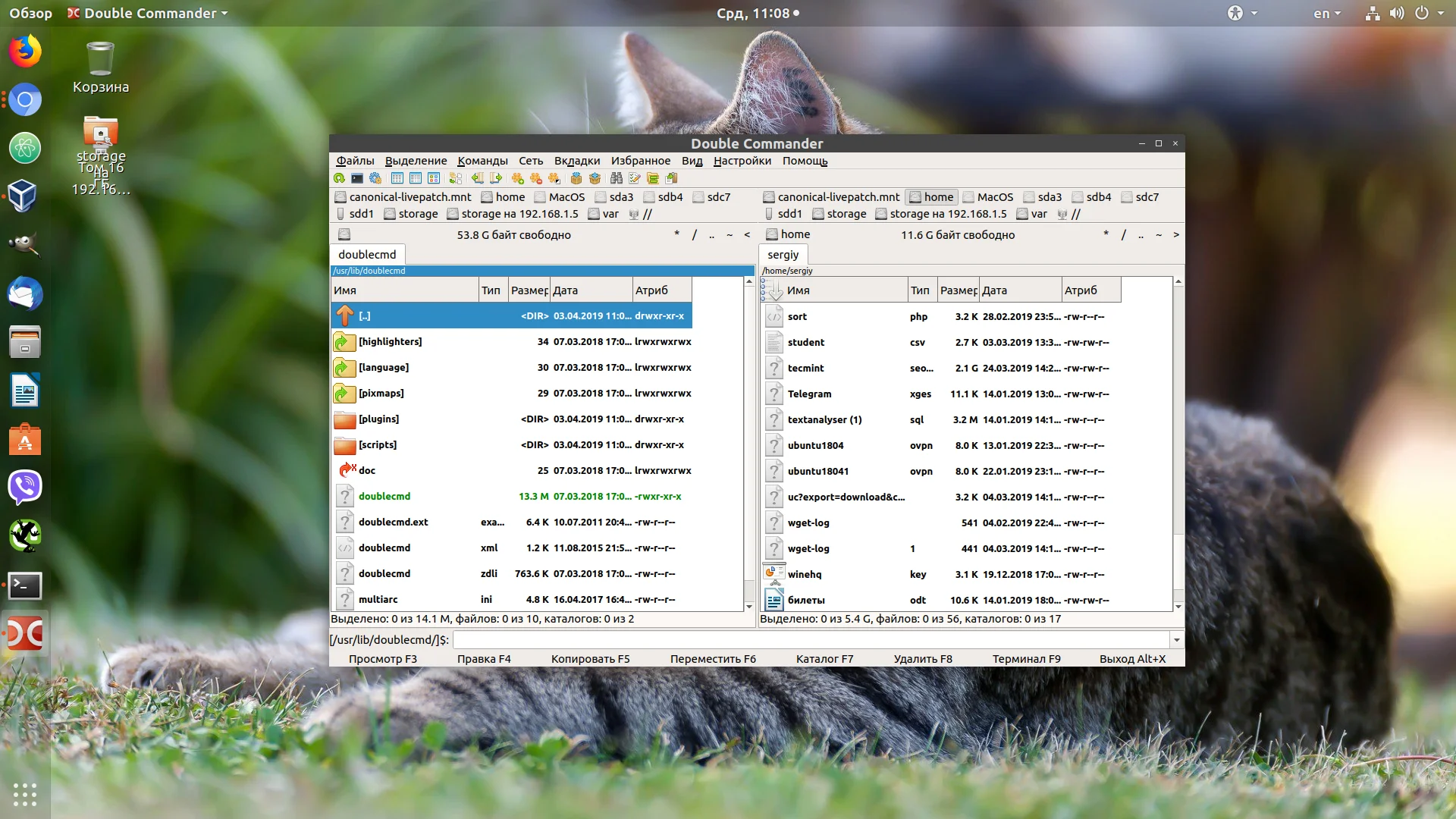Open multi-rename tool icon
Viewport: 1456px width, 819px height.
click(635, 178)
